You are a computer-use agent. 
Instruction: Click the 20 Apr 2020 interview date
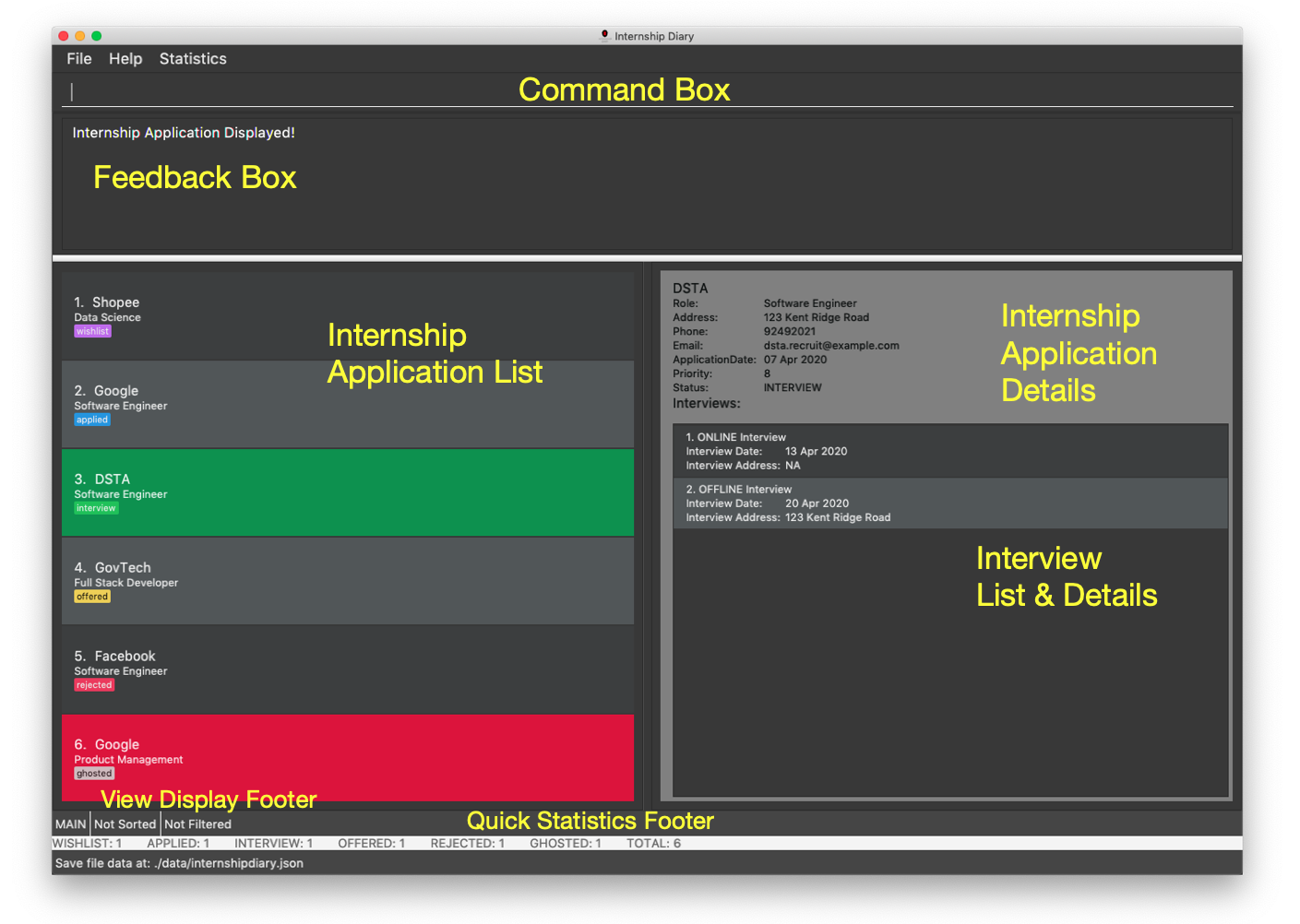(817, 503)
